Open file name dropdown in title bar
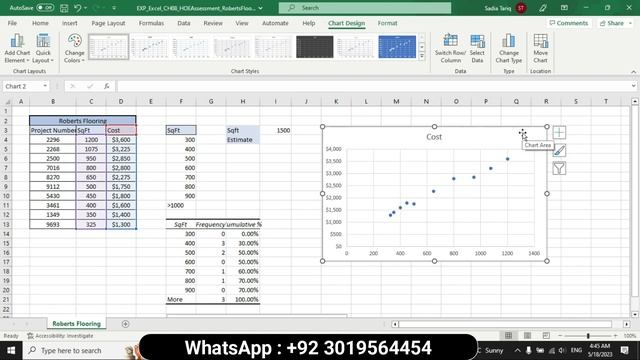The image size is (640, 360). pos(260,8)
